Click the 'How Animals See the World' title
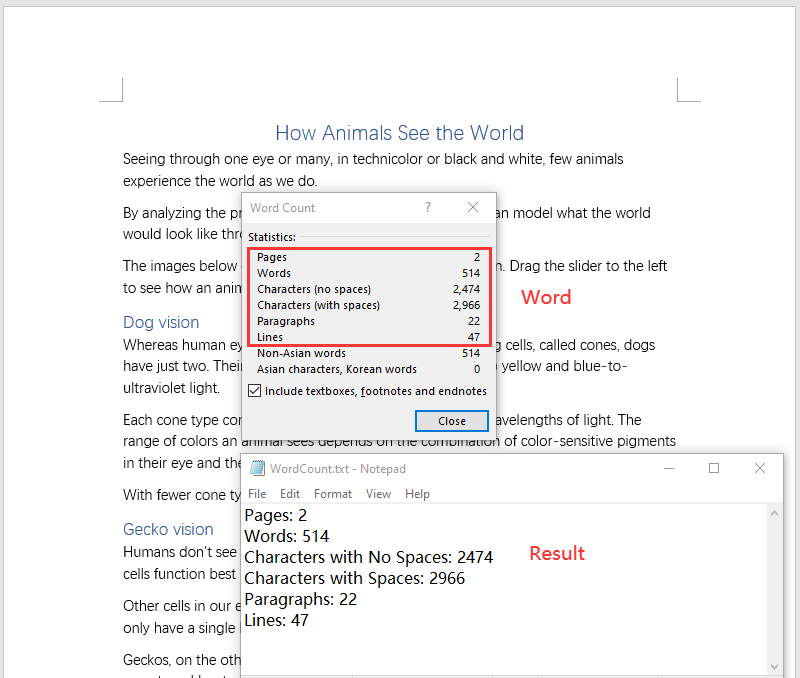800x678 pixels. [399, 133]
